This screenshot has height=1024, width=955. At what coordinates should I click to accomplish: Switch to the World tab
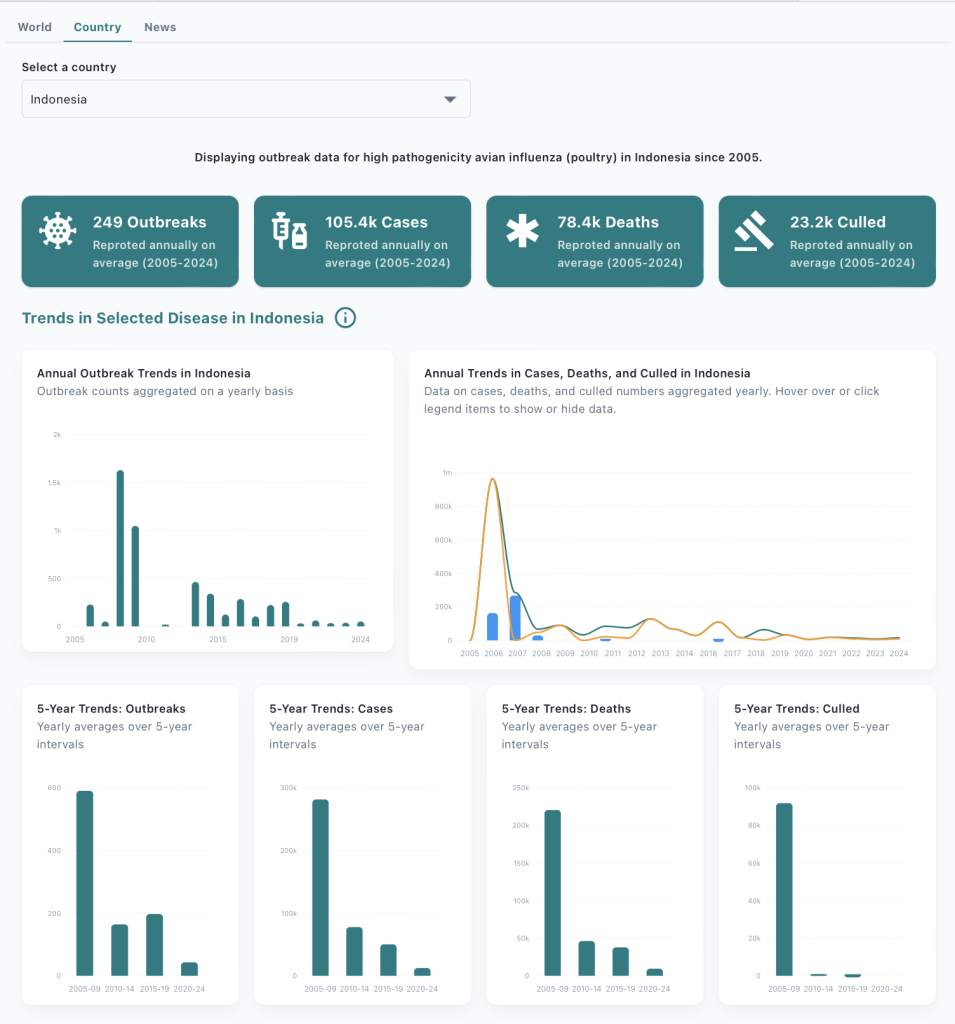click(35, 27)
